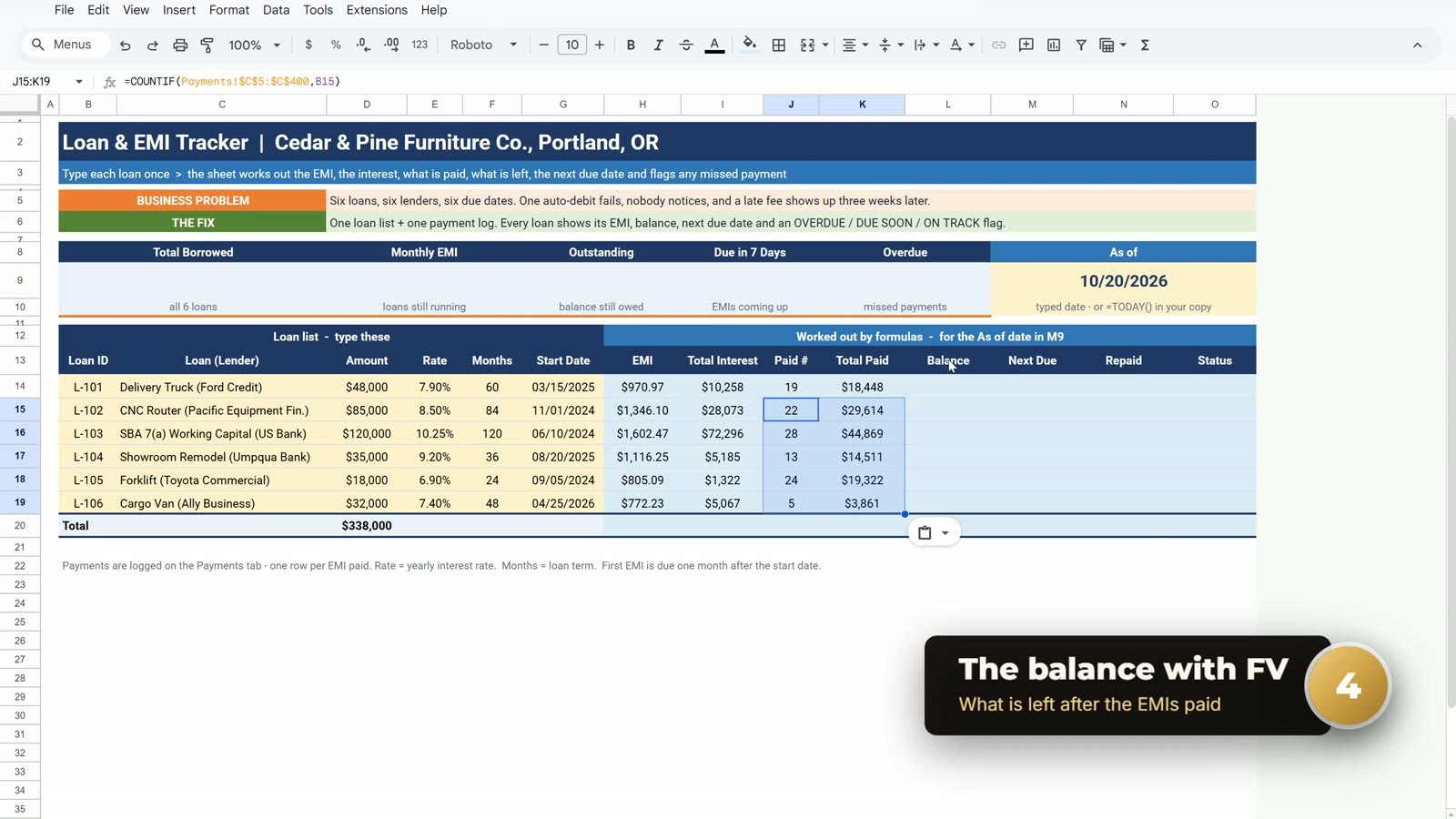
Task: Decrease decimal places
Action: click(363, 45)
